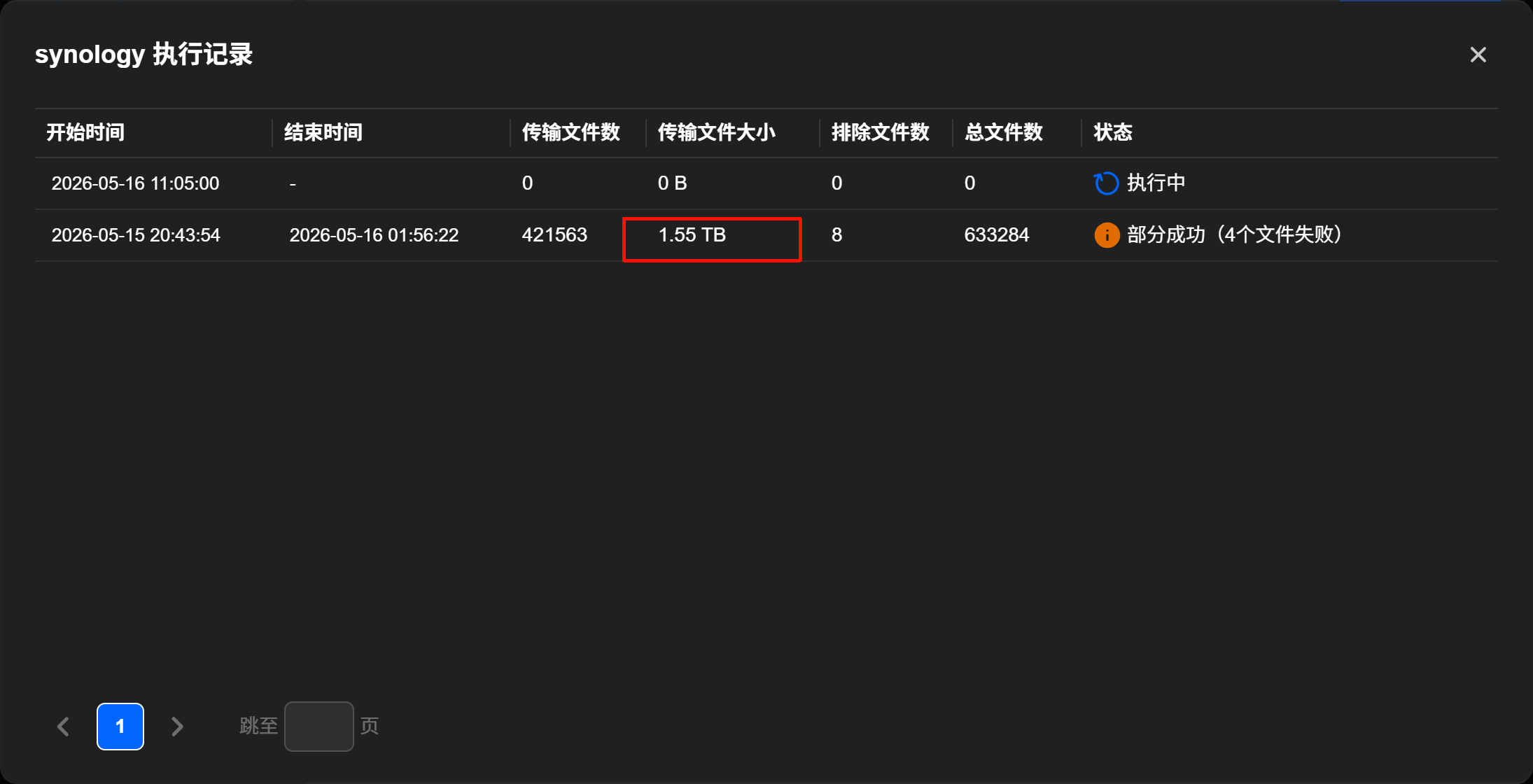Click transferred size 1.55 TB
Viewport: 1533px width, 784px height.
pos(692,235)
